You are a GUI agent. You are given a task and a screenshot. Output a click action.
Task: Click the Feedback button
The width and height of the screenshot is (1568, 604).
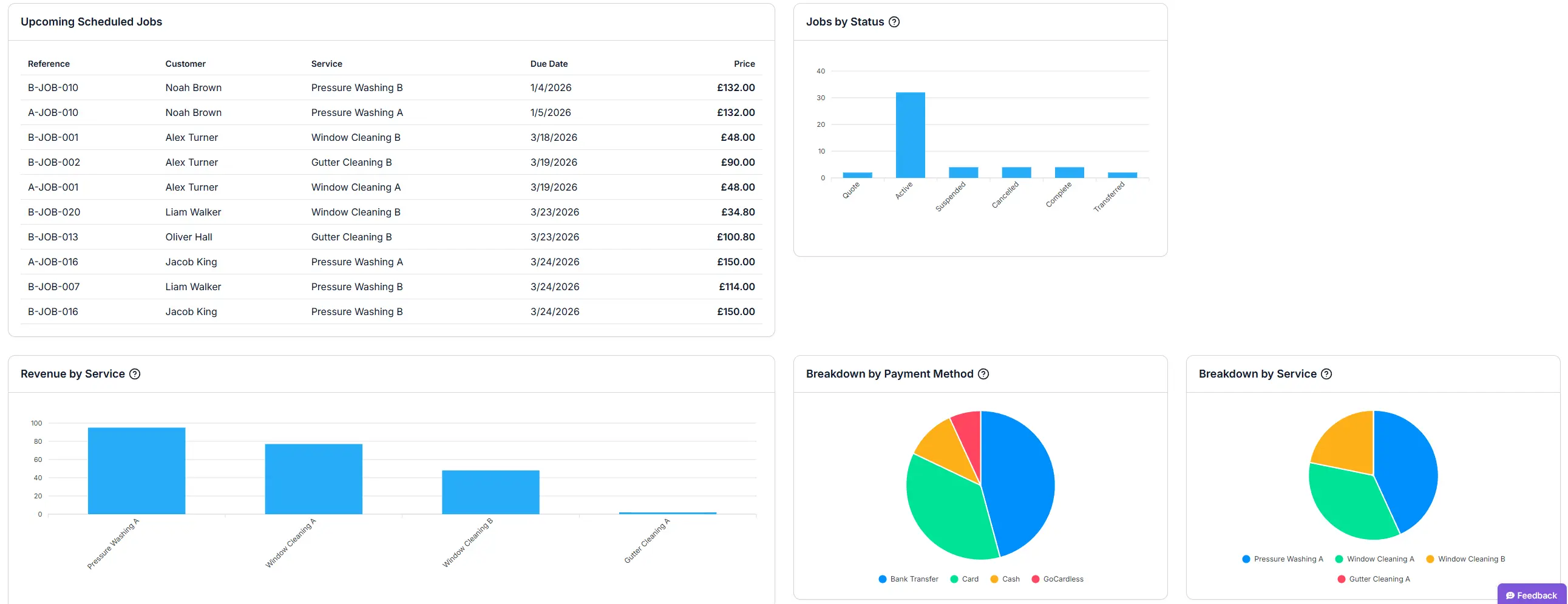point(1532,595)
